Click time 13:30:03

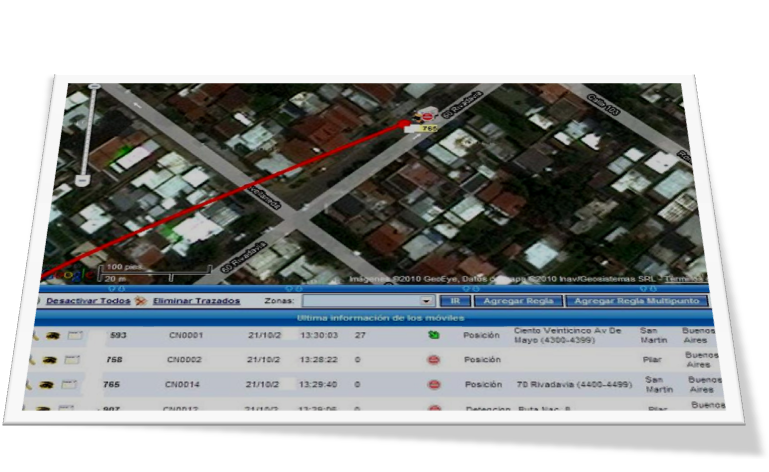319,335
